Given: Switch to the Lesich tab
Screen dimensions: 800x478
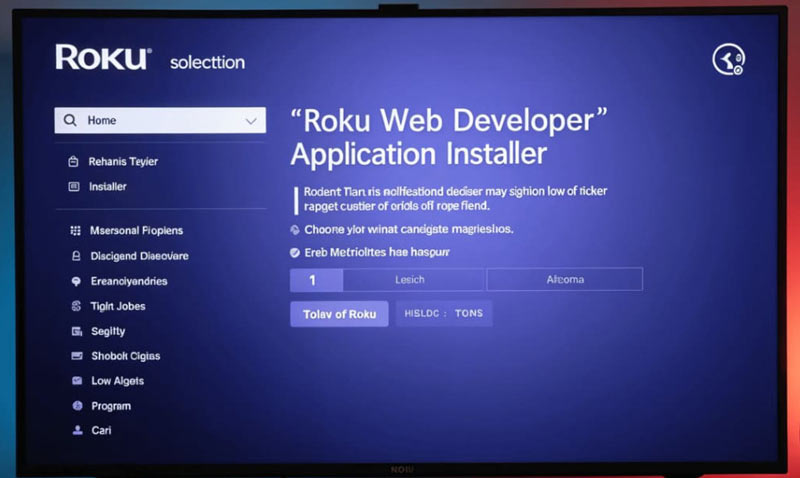Looking at the screenshot, I should tap(413, 280).
